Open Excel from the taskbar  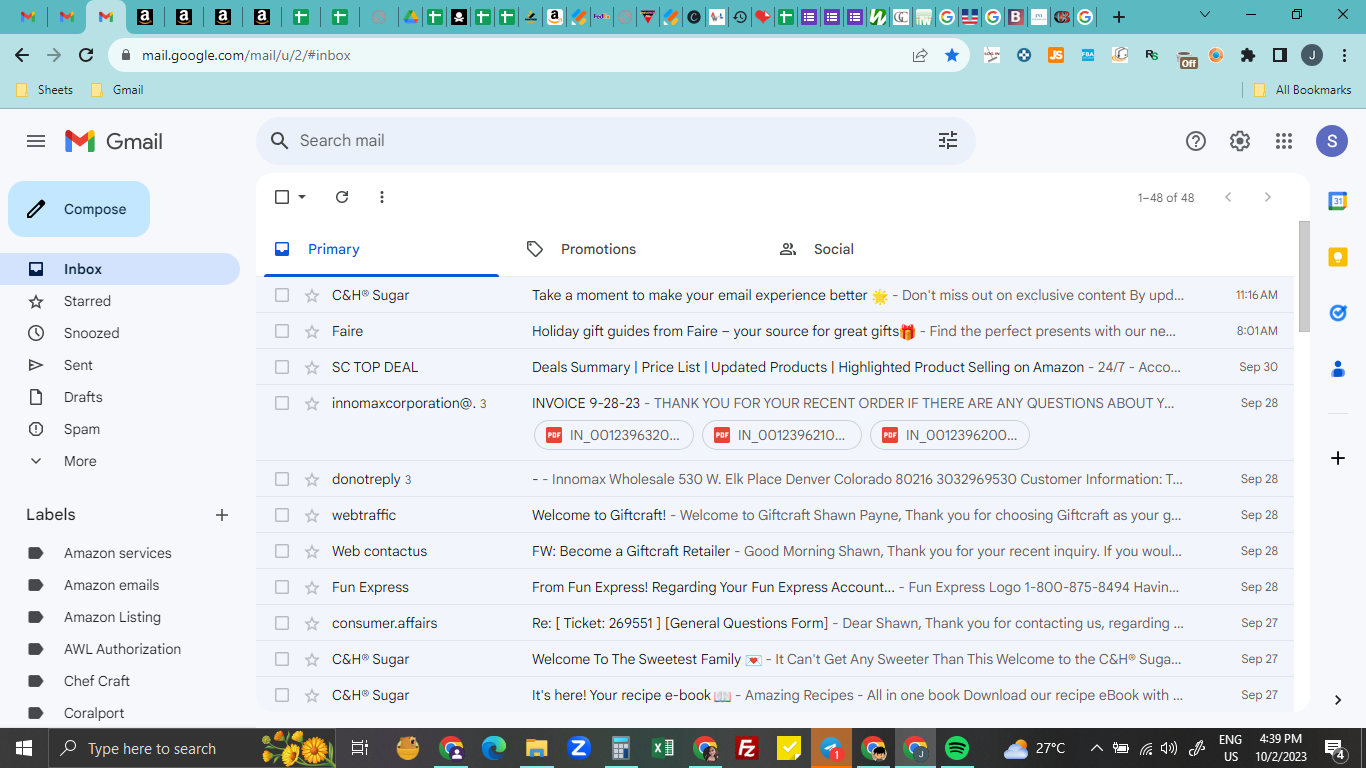coord(663,748)
